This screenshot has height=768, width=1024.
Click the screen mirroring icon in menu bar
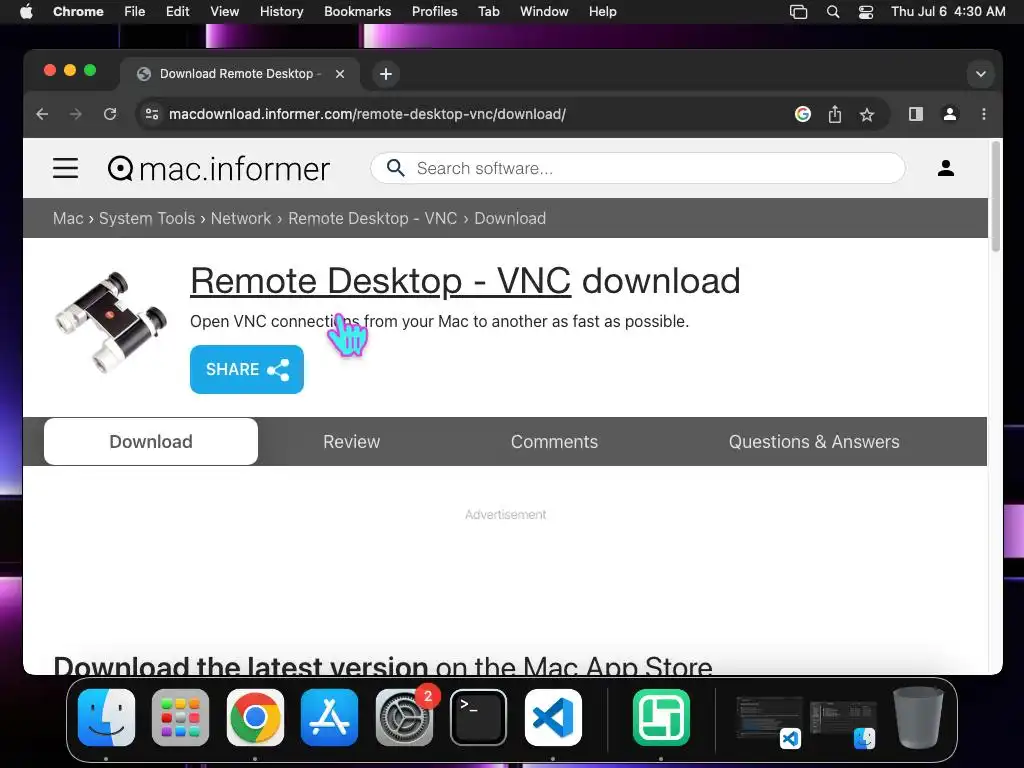(x=798, y=12)
